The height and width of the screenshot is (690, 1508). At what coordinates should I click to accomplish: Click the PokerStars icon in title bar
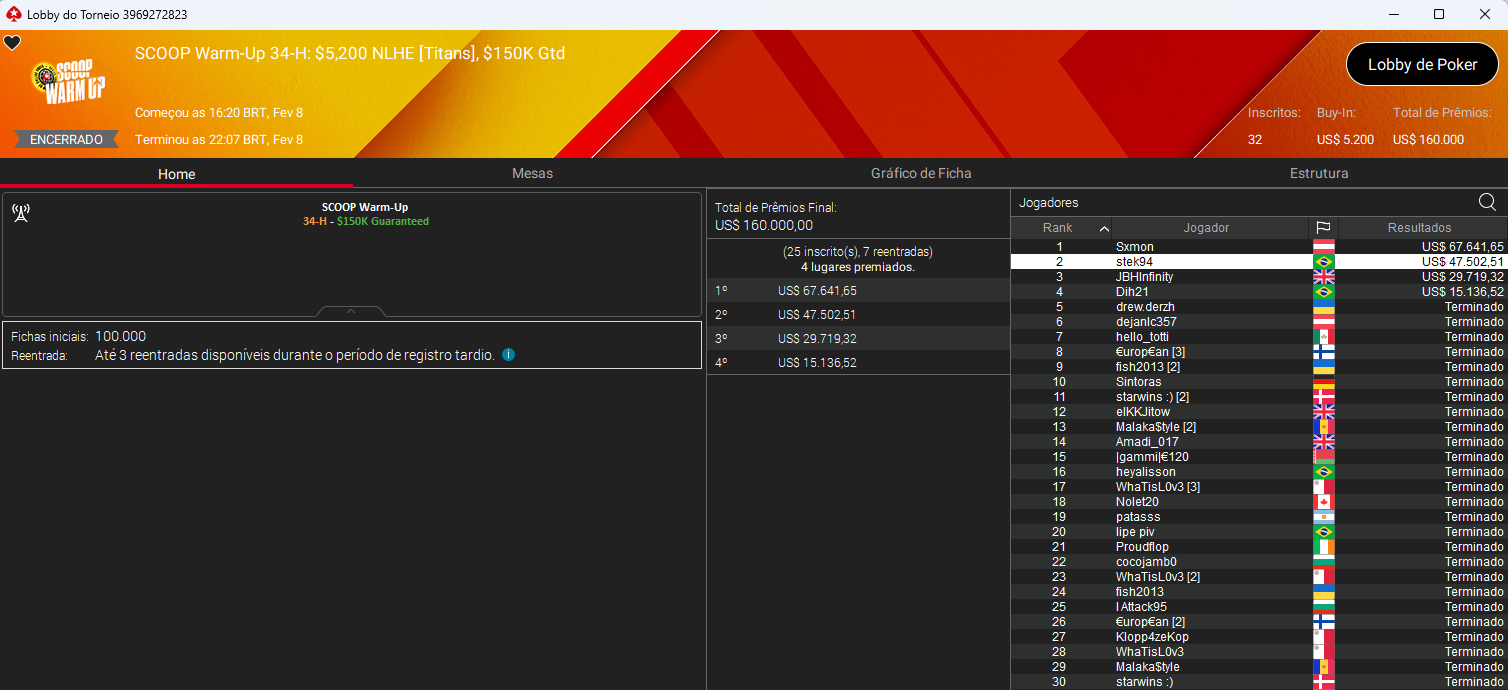[x=12, y=14]
